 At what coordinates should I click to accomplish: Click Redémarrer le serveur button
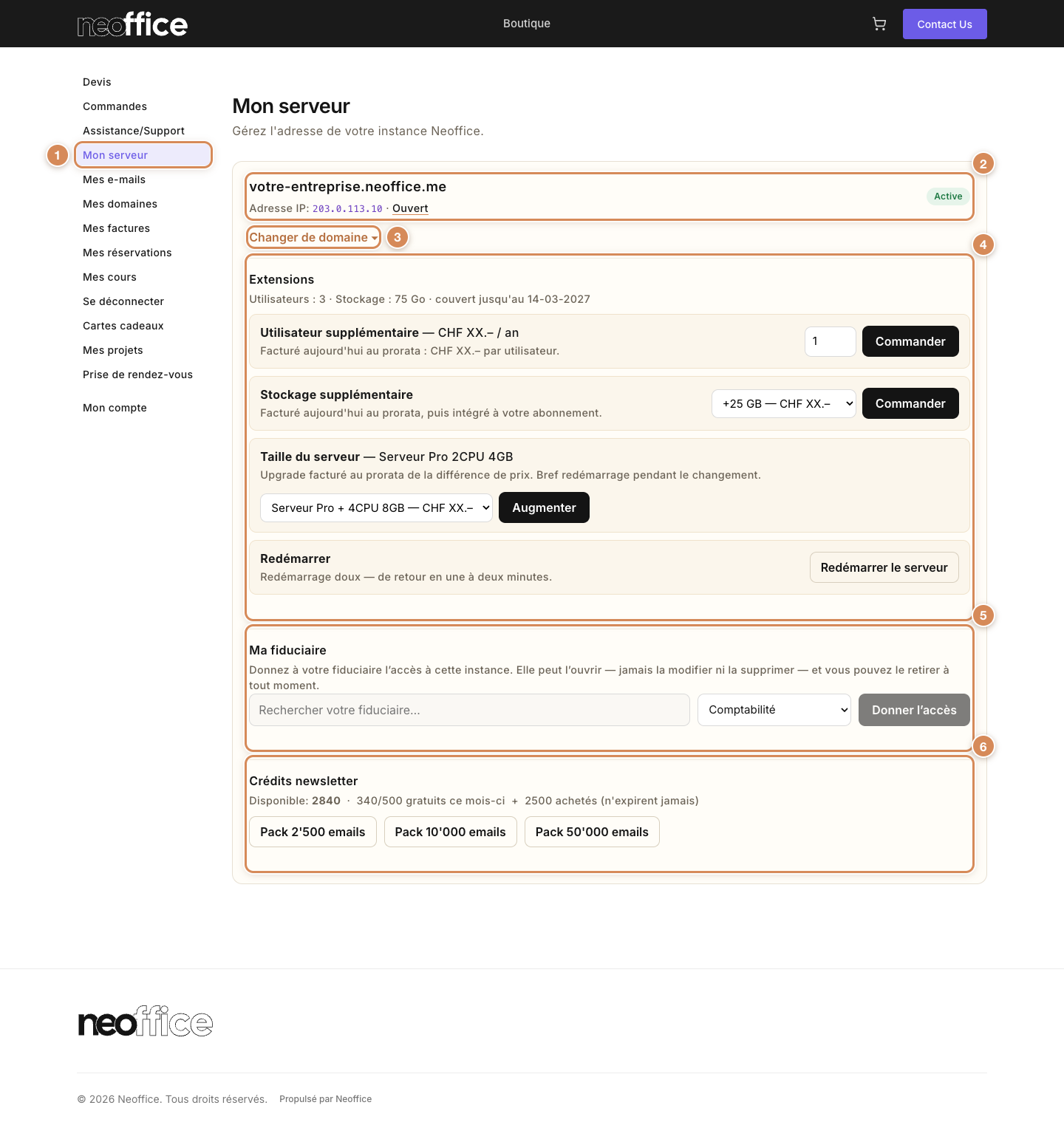(884, 567)
